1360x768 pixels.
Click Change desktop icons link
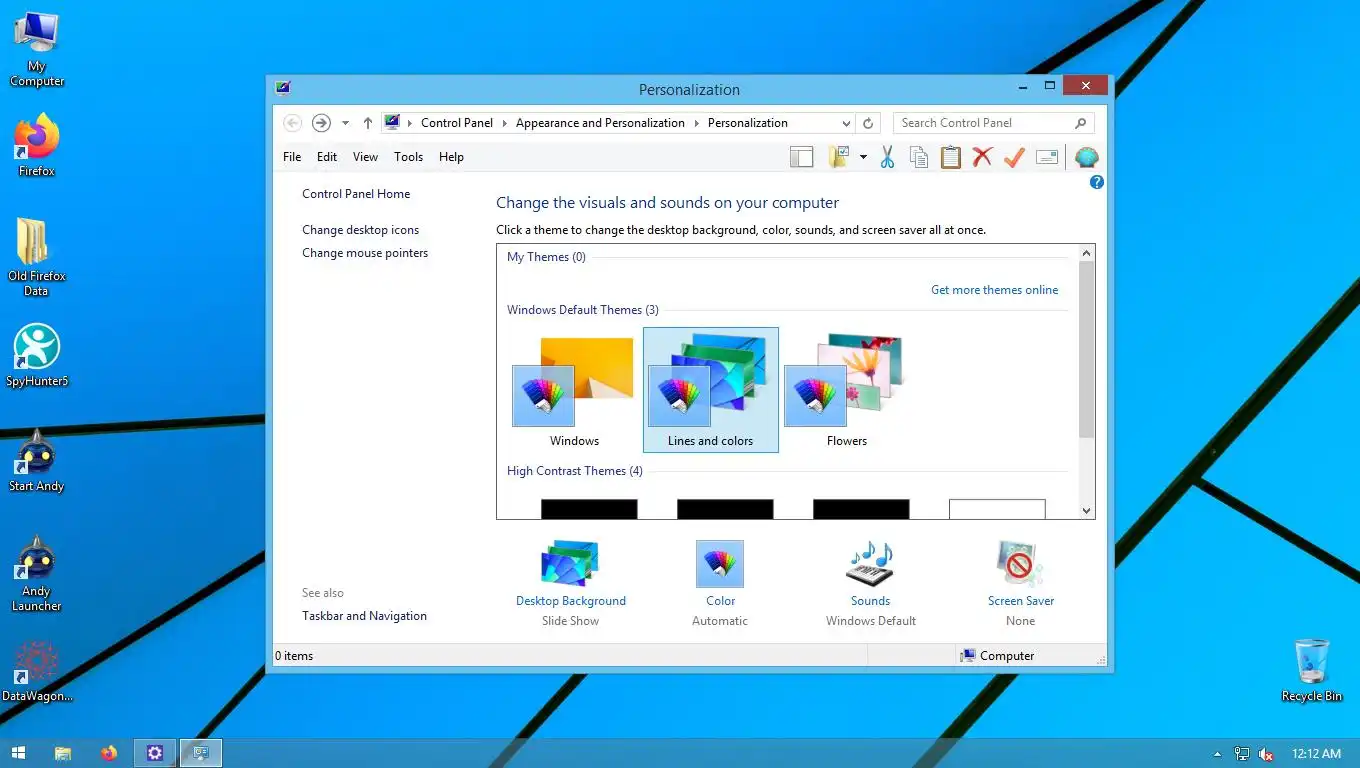(x=361, y=230)
